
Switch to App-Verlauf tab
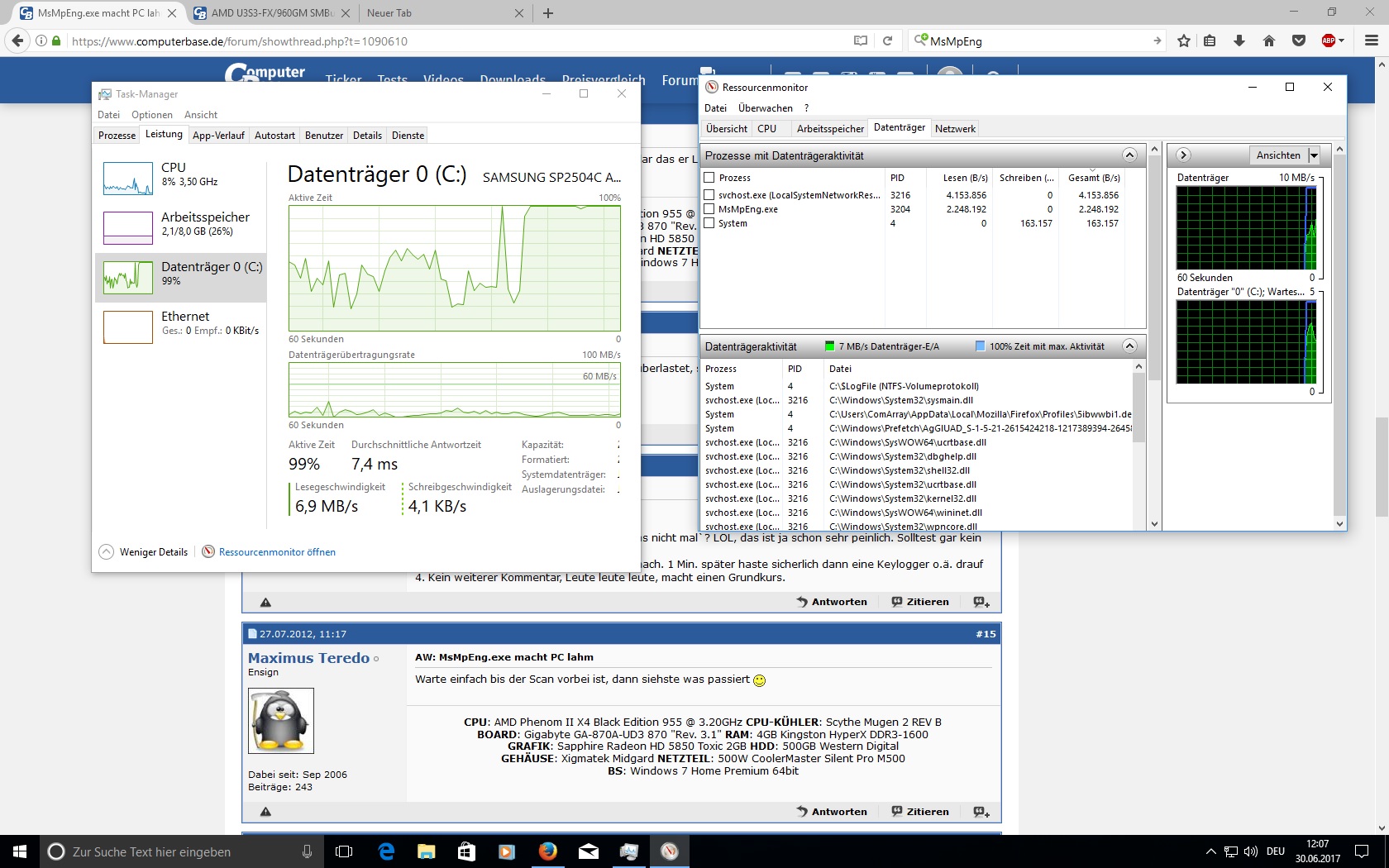tap(218, 136)
